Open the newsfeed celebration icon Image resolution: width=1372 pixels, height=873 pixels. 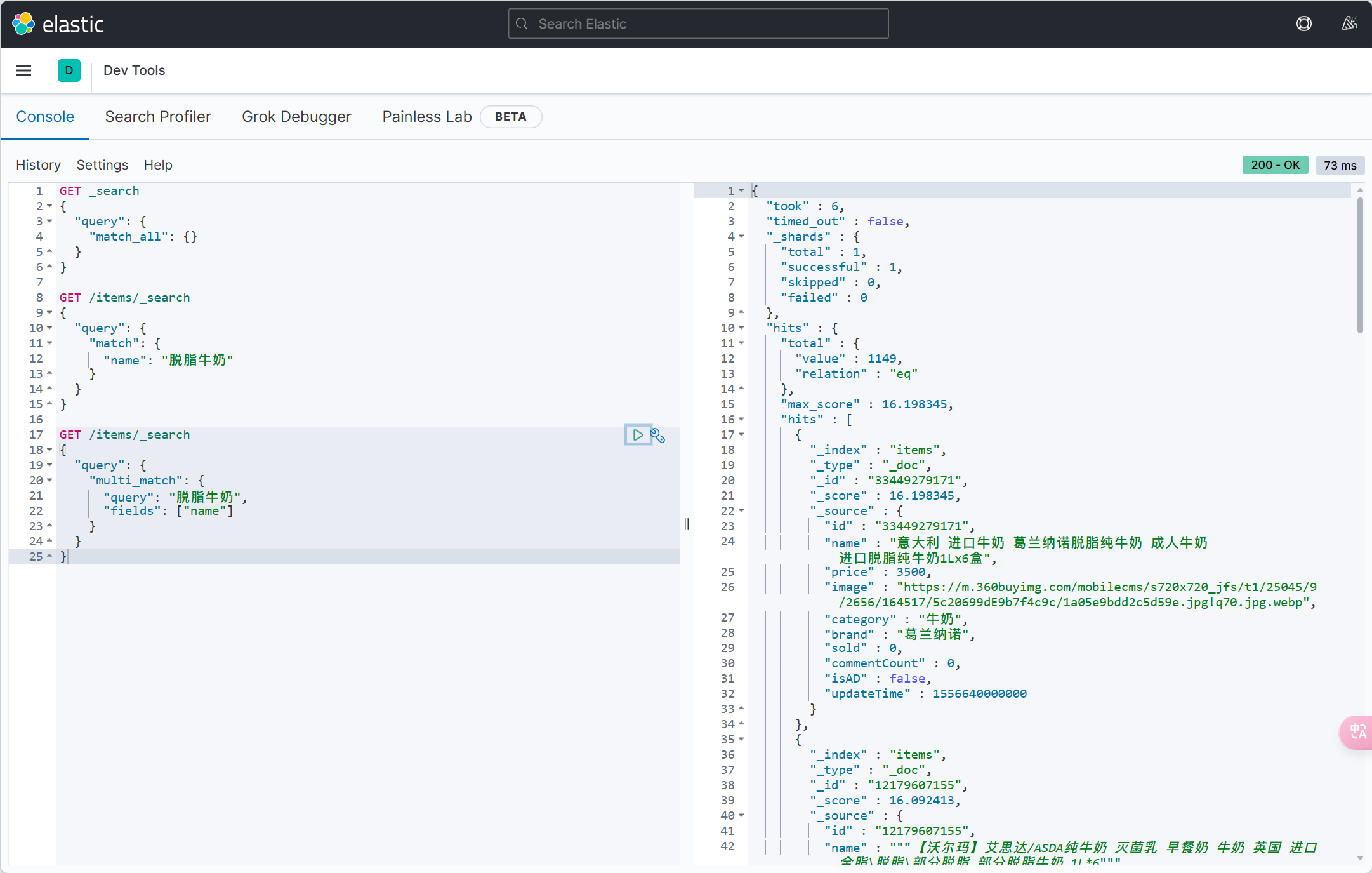1349,24
